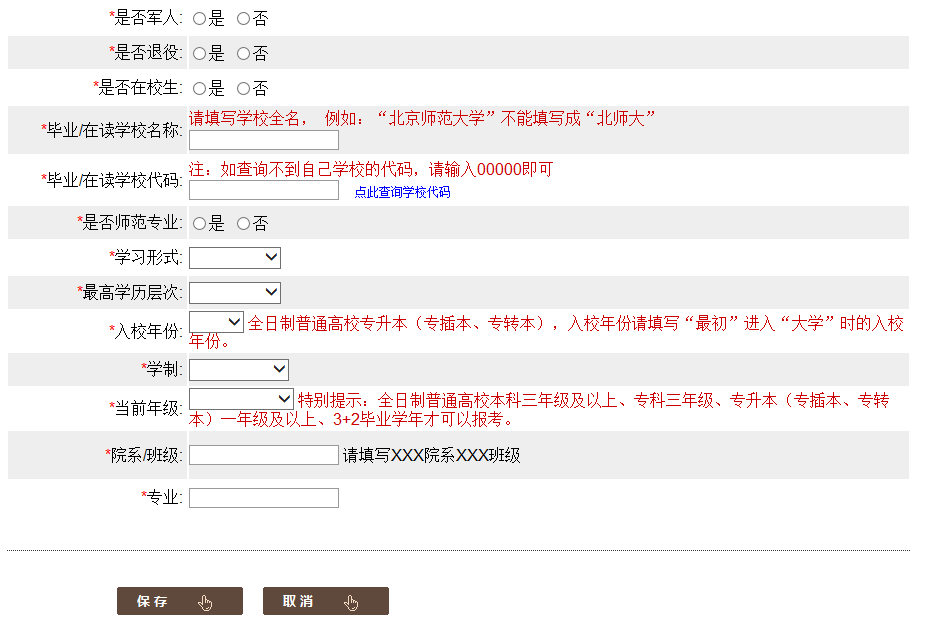The width and height of the screenshot is (938, 630).
Task: Open the 最高学历层次 dropdown
Action: click(x=234, y=291)
